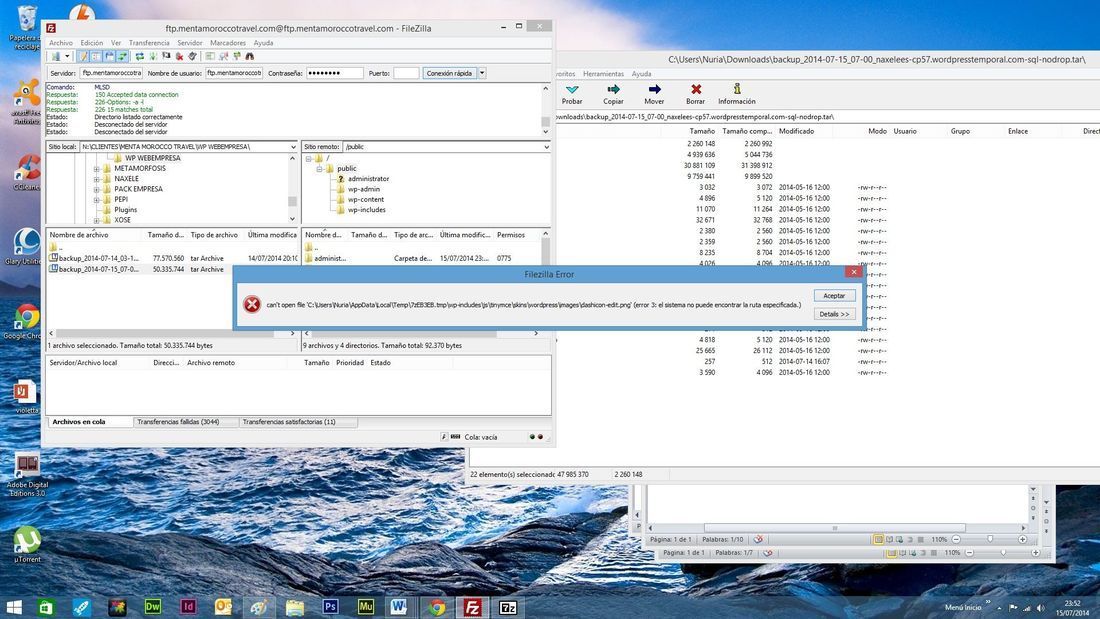1100x619 pixels.
Task: Open the Edición menu in FileZilla
Action: click(x=91, y=43)
